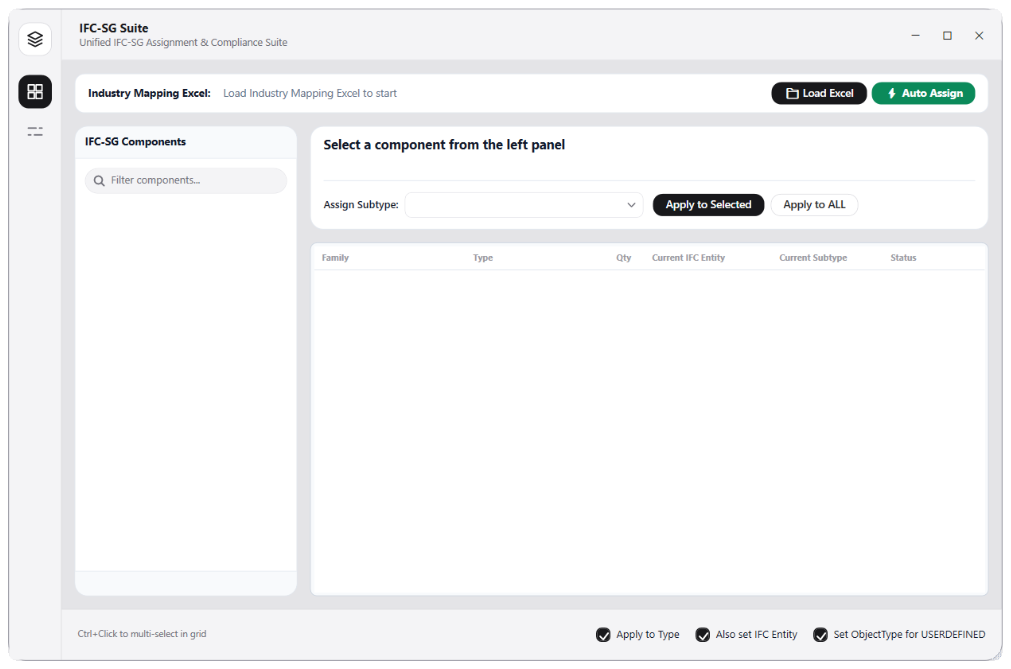The height and width of the screenshot is (669, 1011).
Task: Click 'Ctrl+Click to multi-select in grid' hint
Action: click(142, 634)
